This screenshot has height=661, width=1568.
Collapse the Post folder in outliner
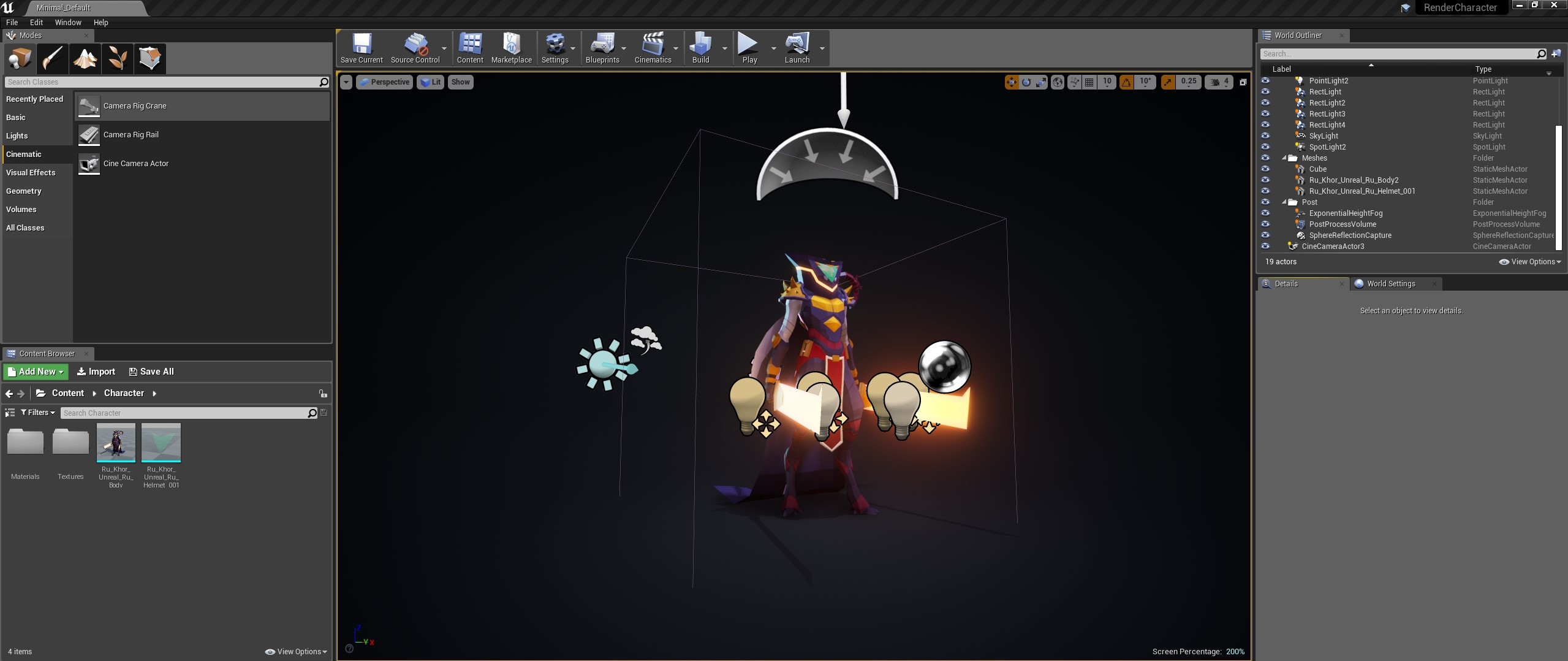tap(1284, 202)
